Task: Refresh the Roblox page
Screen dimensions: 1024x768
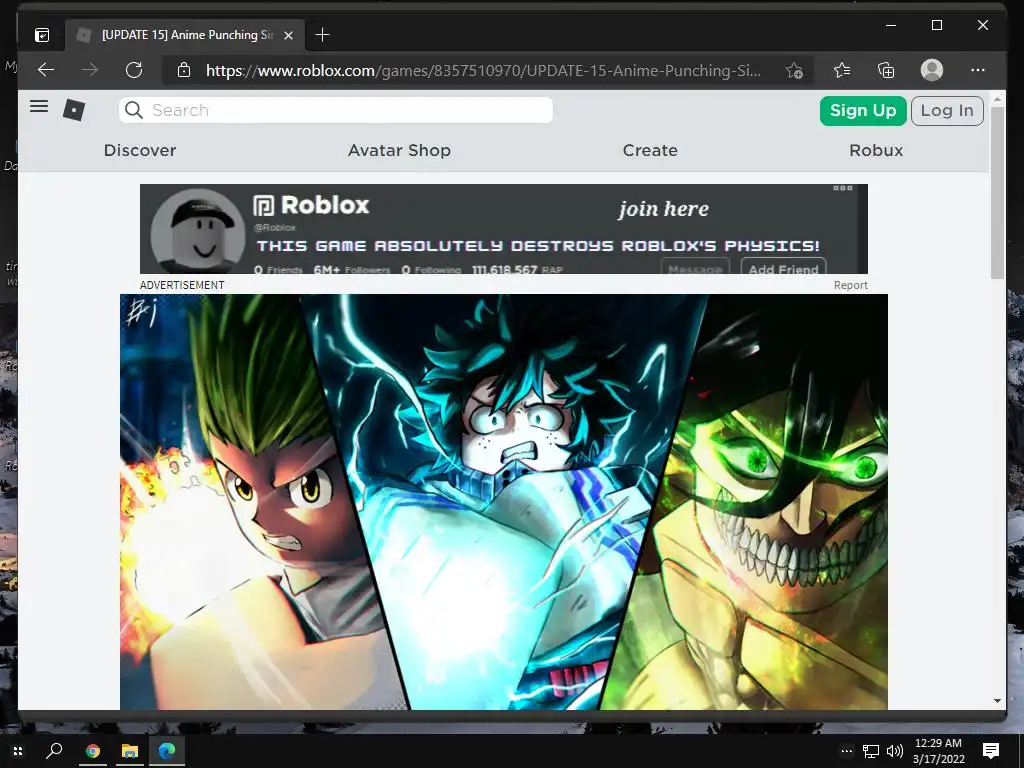Action: (134, 70)
